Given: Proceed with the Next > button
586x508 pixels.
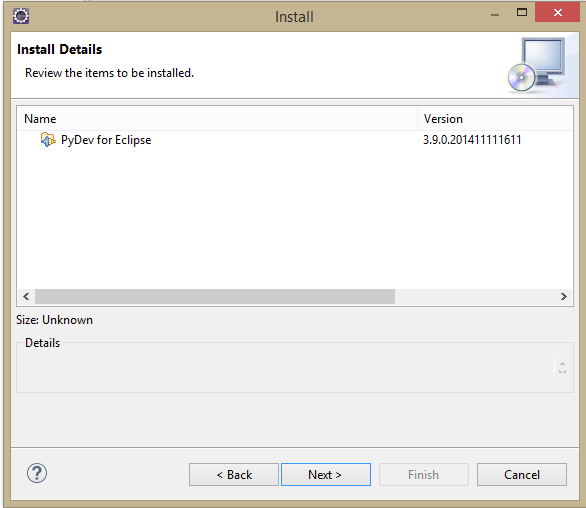Looking at the screenshot, I should click(326, 475).
